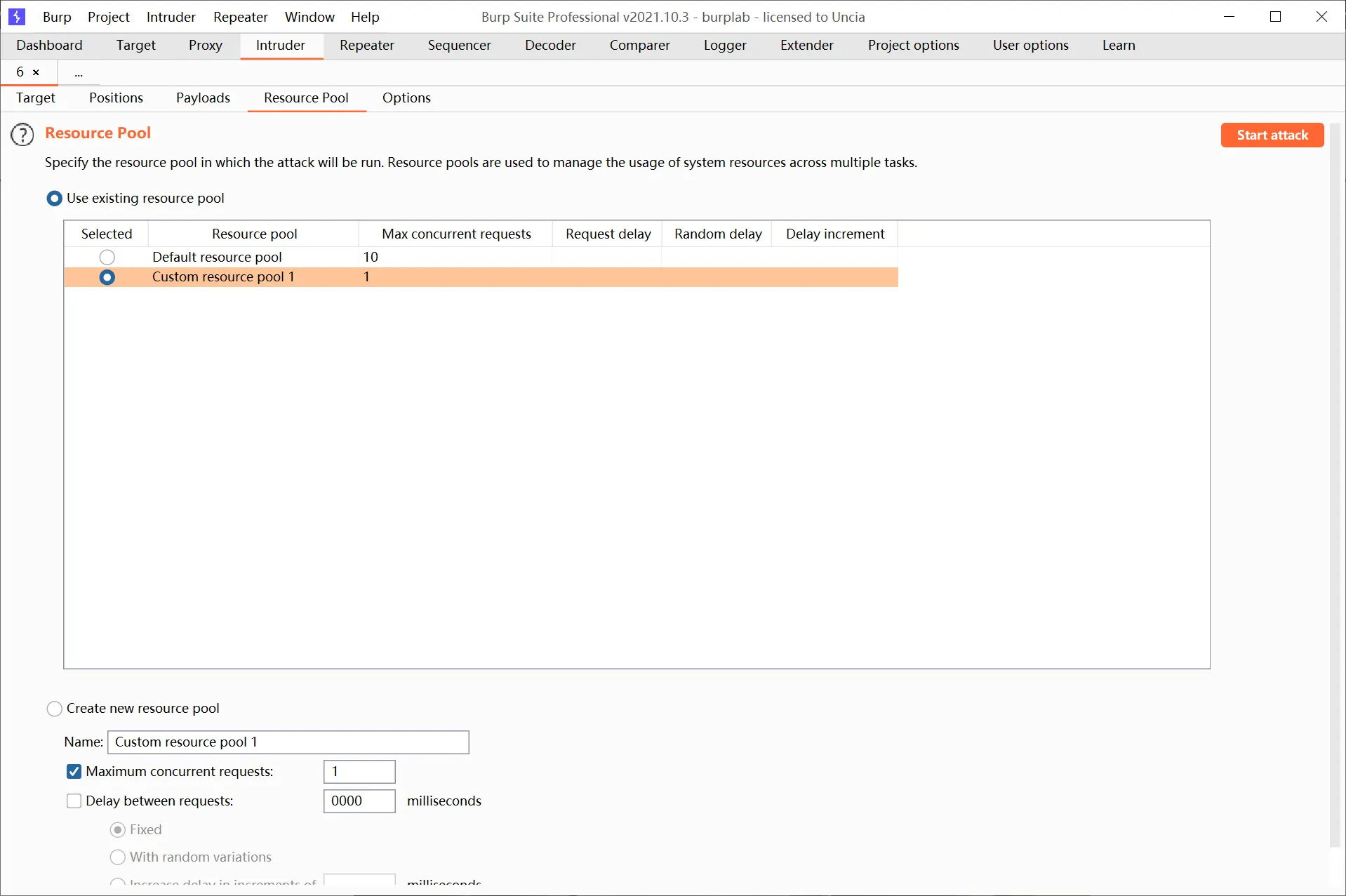Open the Positions sub-tab
The image size is (1346, 896).
116,98
